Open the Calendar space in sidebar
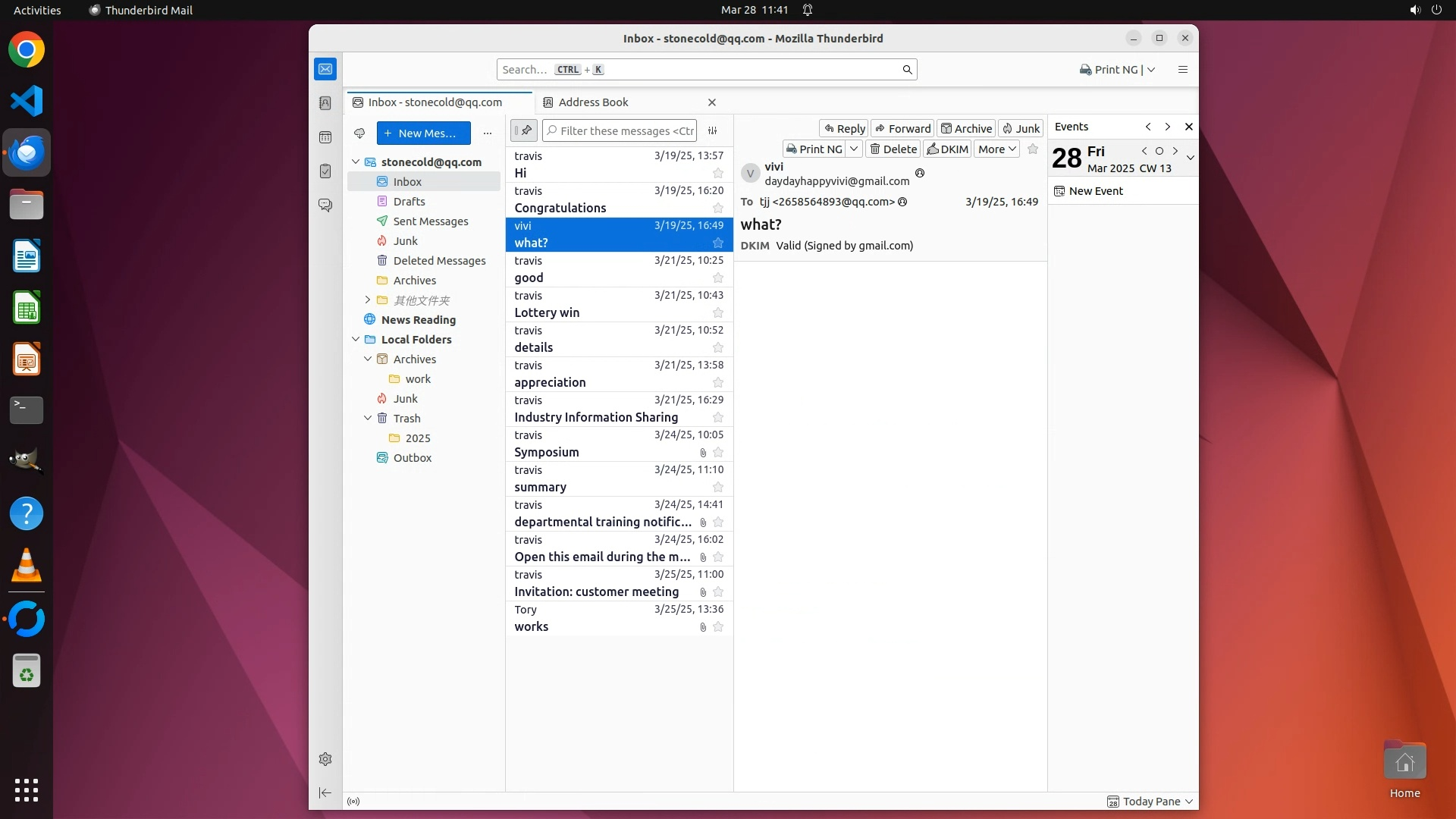The height and width of the screenshot is (819, 1456). (325, 137)
